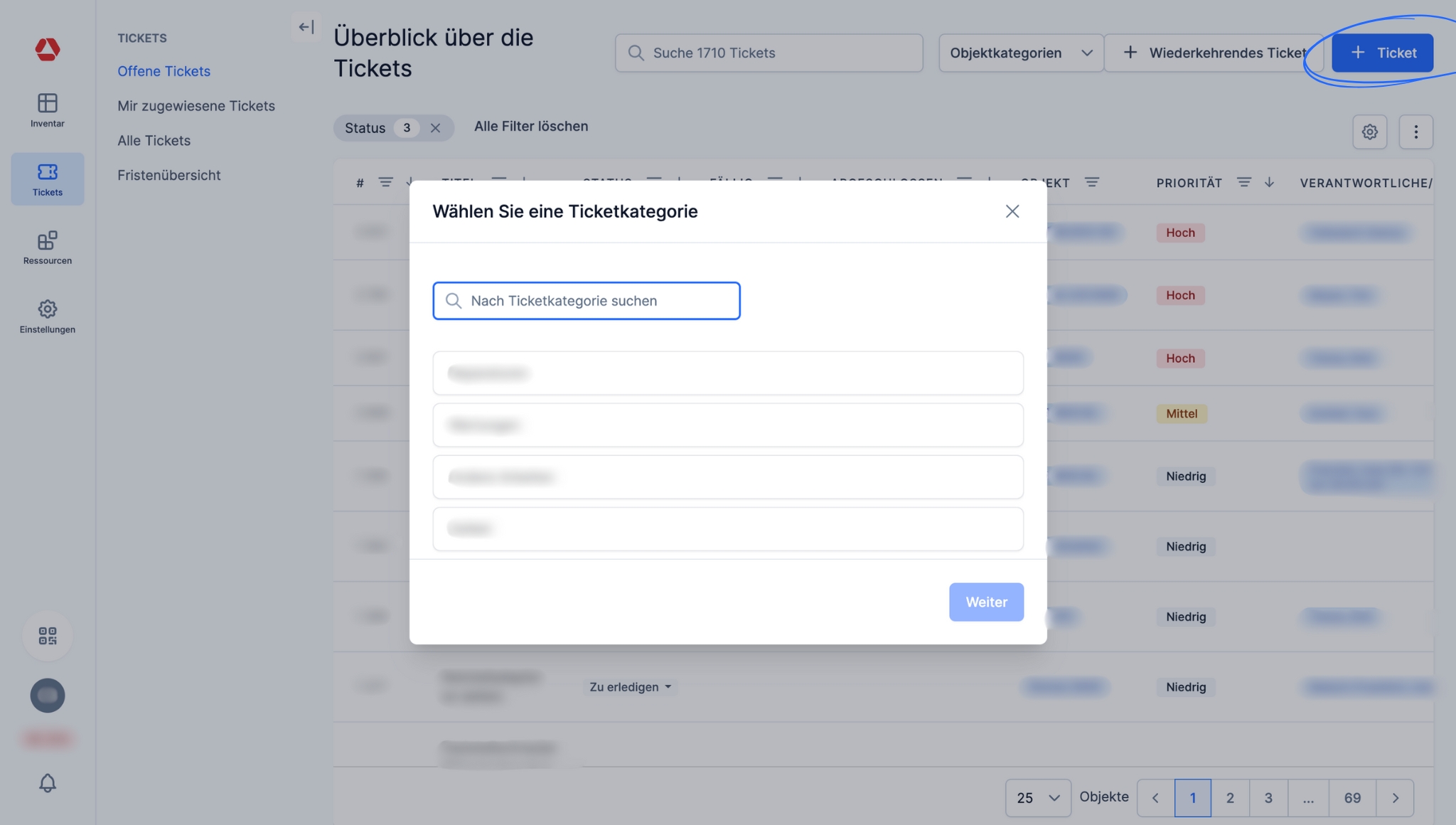
Task: Open Fristenübersicht in the tickets menu
Action: [x=169, y=175]
